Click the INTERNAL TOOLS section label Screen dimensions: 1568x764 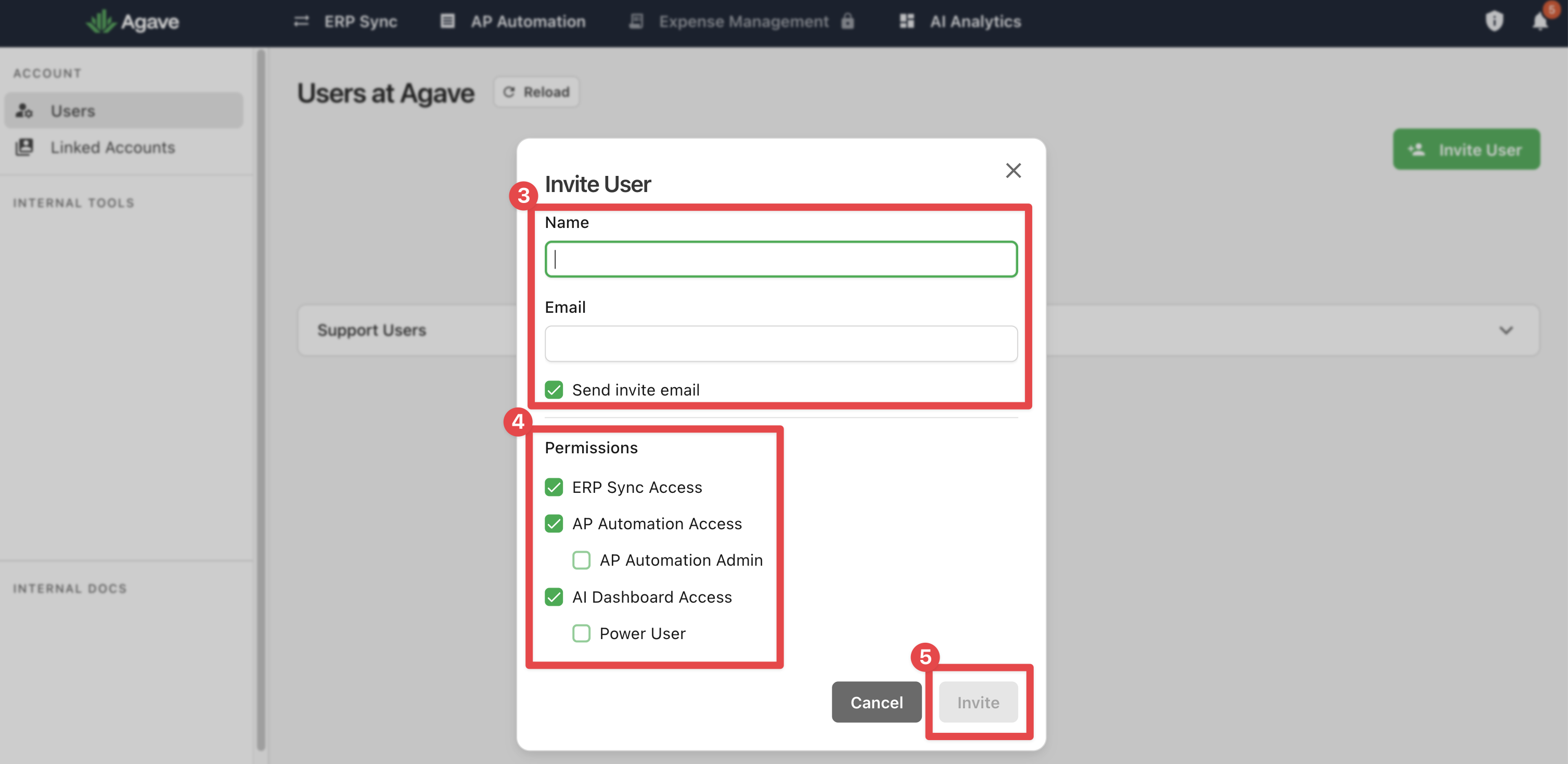point(74,203)
